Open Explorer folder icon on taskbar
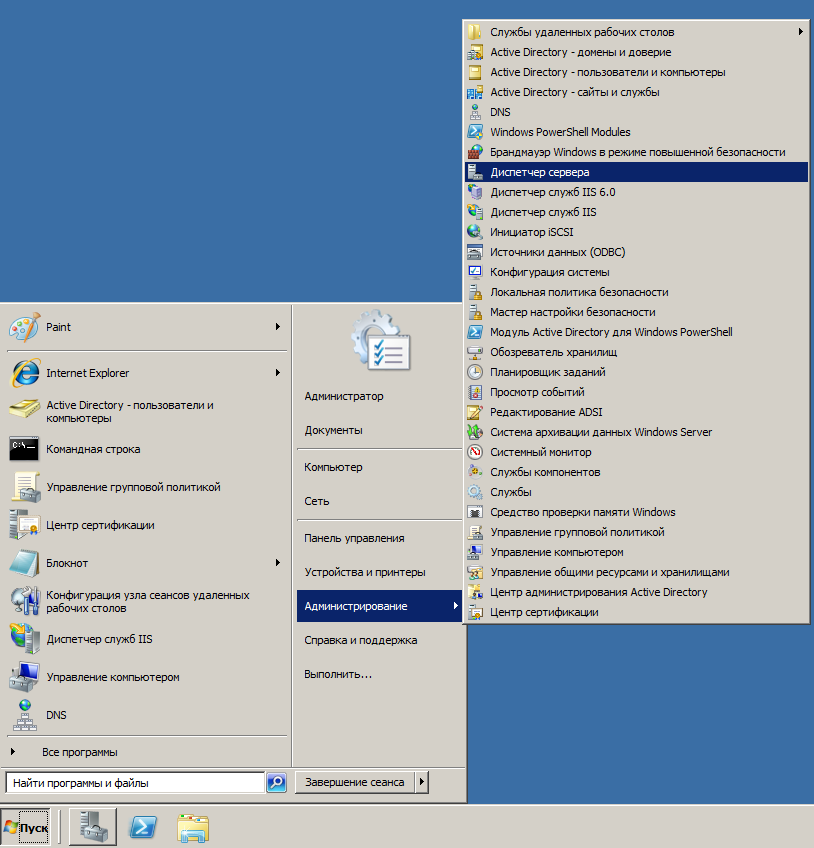Viewport: 814px width, 848px height. tap(193, 828)
